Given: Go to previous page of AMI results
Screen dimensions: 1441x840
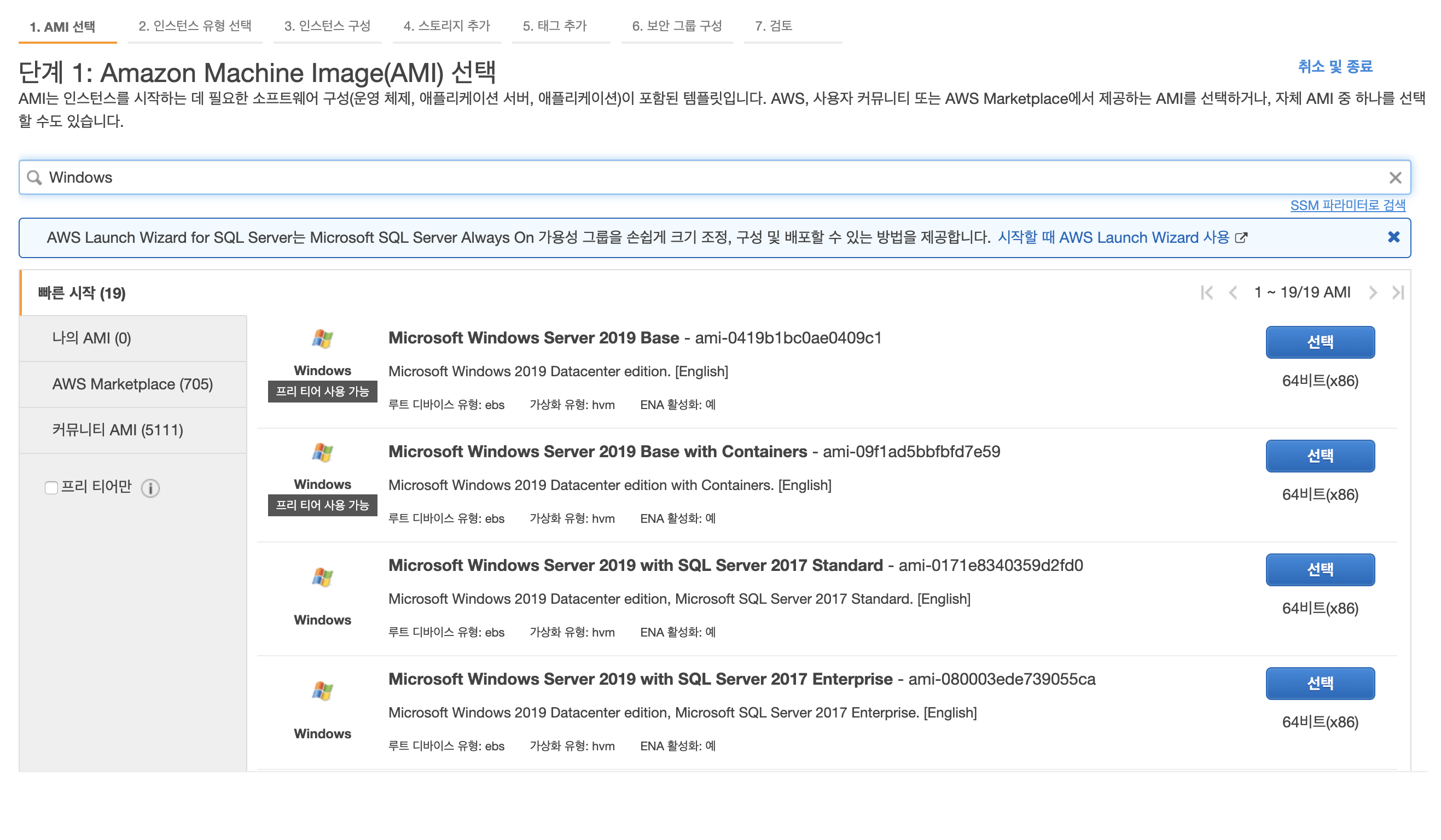Looking at the screenshot, I should (1233, 293).
